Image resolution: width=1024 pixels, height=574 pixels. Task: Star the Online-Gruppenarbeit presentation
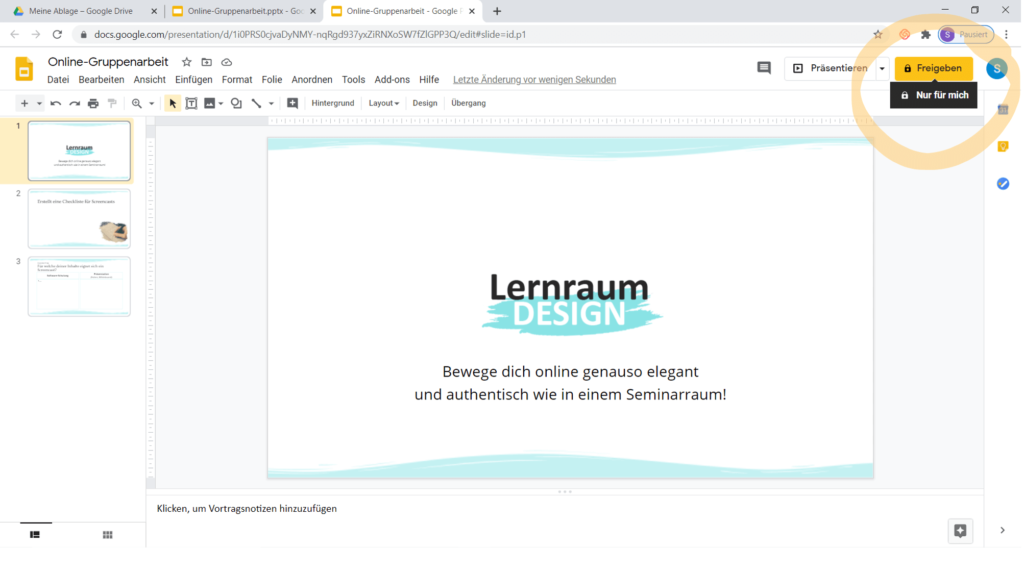[x=187, y=62]
